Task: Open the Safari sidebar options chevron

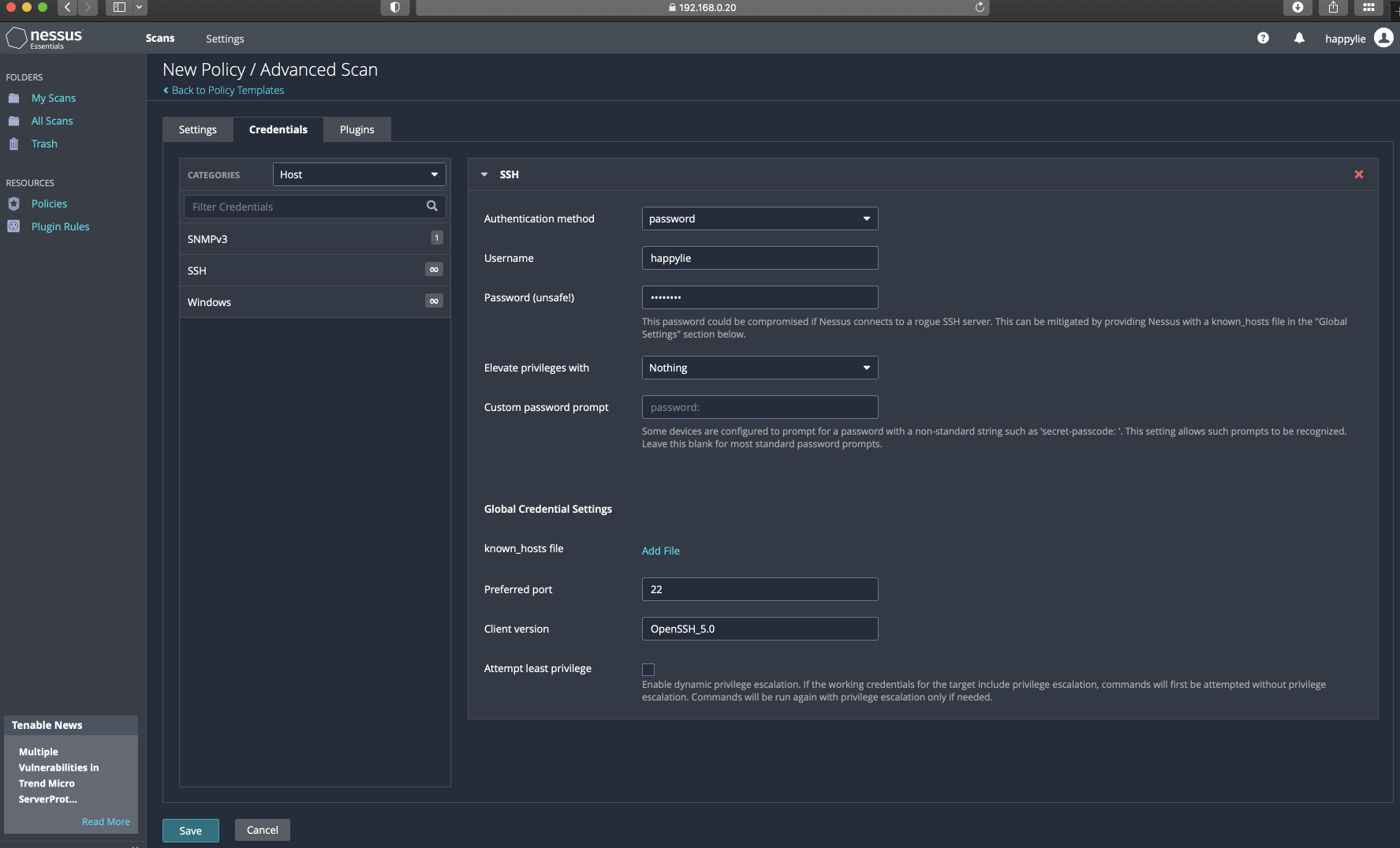Action: pyautogui.click(x=139, y=7)
